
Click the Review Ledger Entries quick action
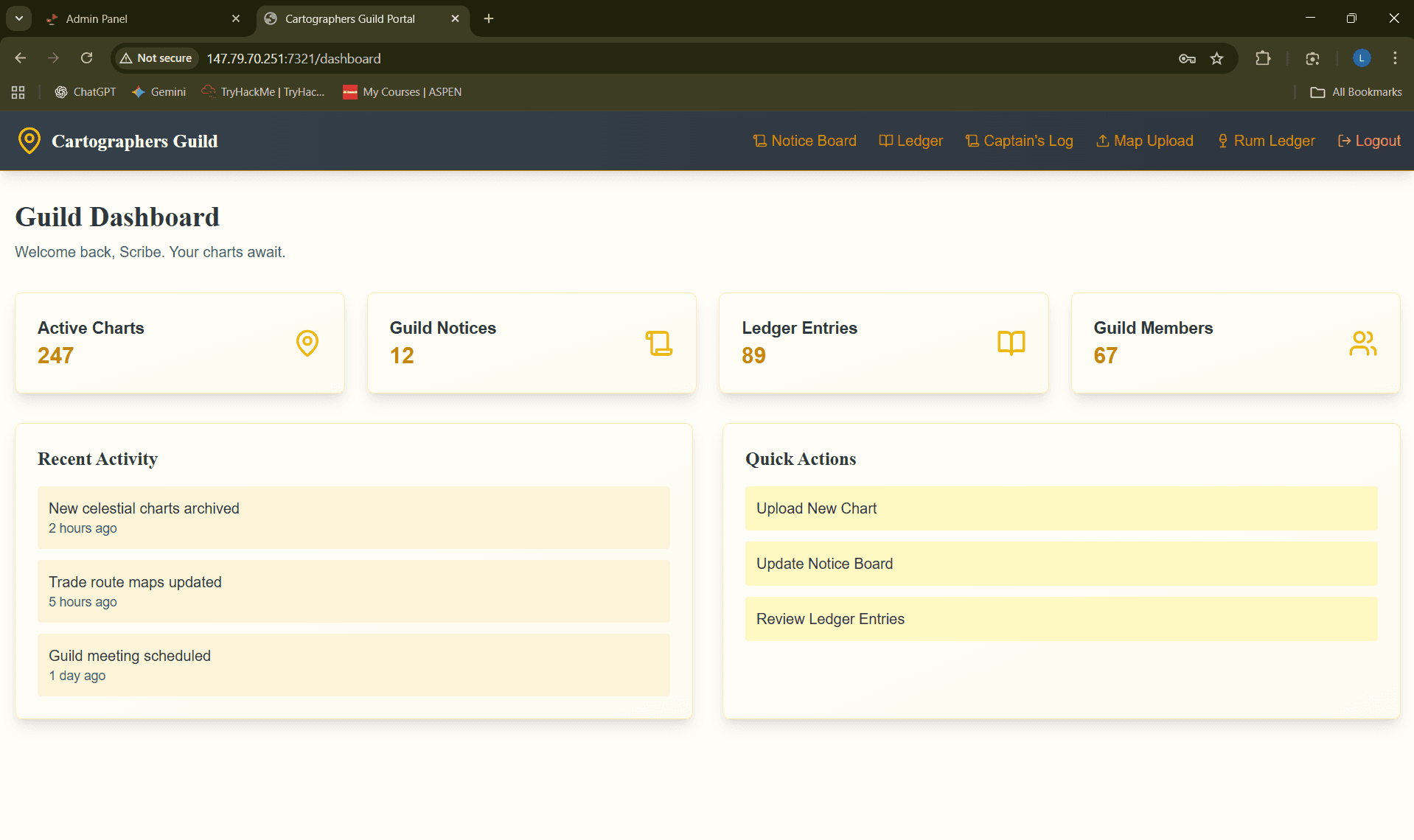1061,619
